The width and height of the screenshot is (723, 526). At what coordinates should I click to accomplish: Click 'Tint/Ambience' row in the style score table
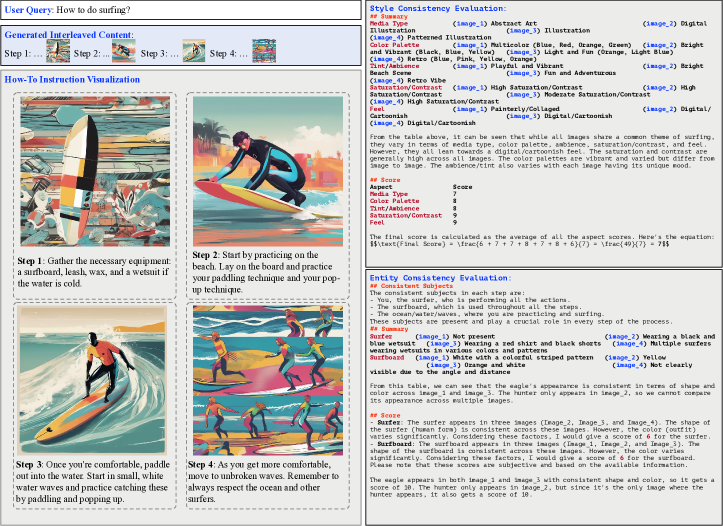413,208
